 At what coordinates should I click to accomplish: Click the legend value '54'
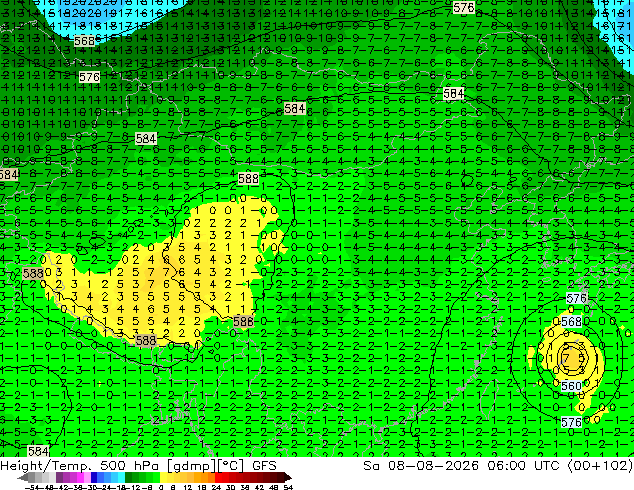pyautogui.click(x=288, y=487)
